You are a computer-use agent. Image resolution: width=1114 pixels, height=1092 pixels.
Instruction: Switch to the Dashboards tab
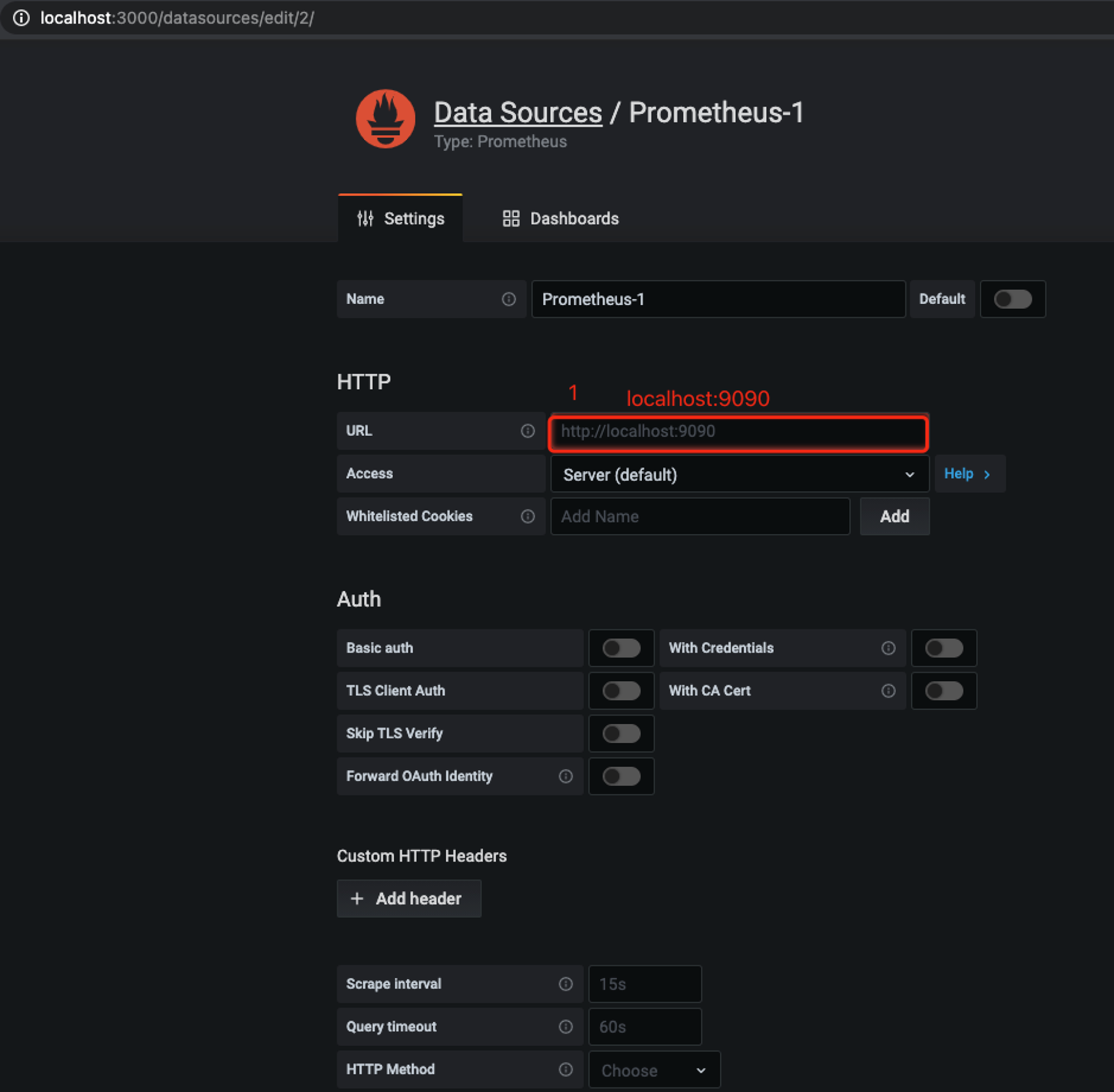coord(561,218)
